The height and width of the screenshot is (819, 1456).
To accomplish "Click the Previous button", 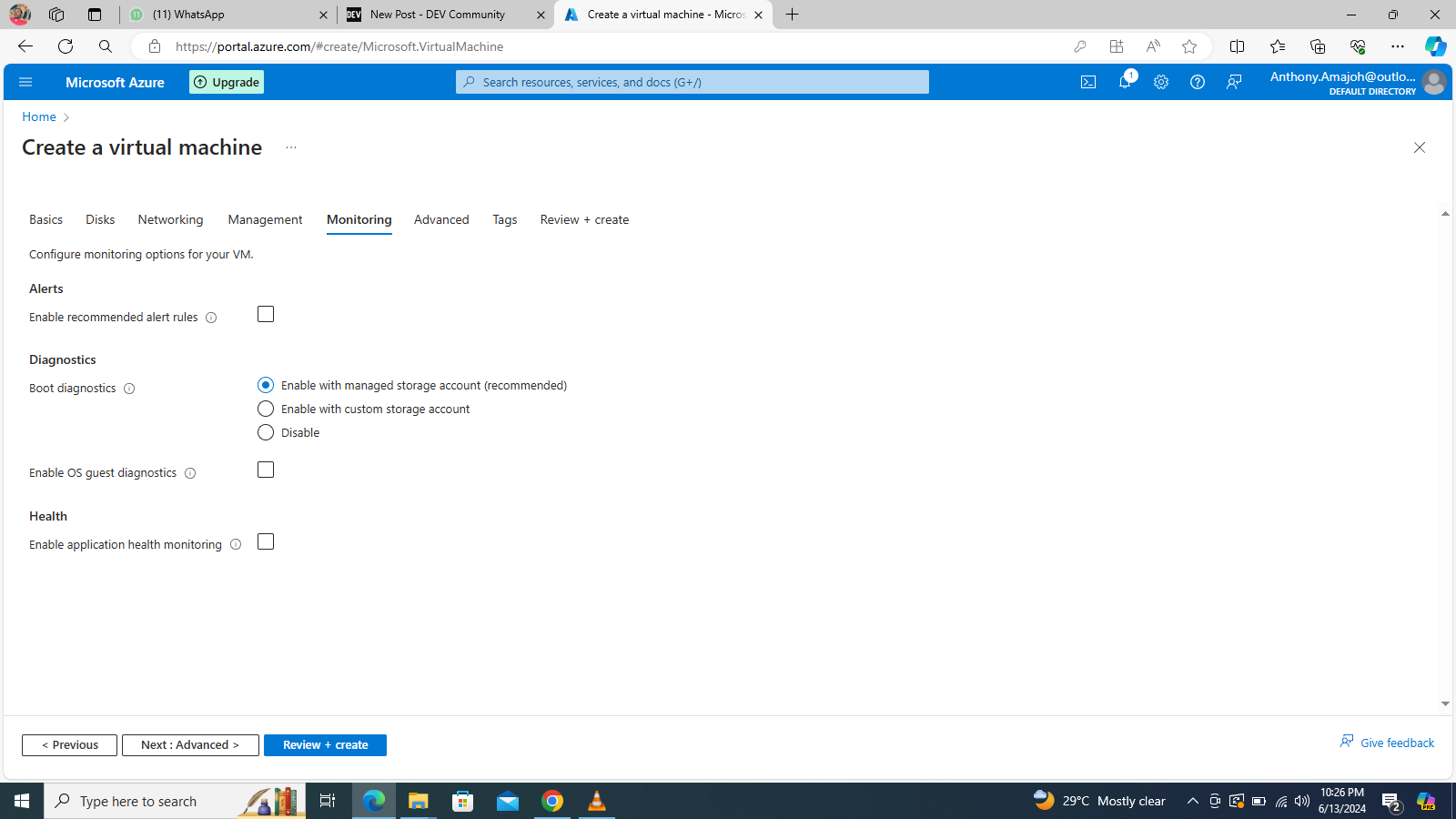I will pyautogui.click(x=69, y=745).
